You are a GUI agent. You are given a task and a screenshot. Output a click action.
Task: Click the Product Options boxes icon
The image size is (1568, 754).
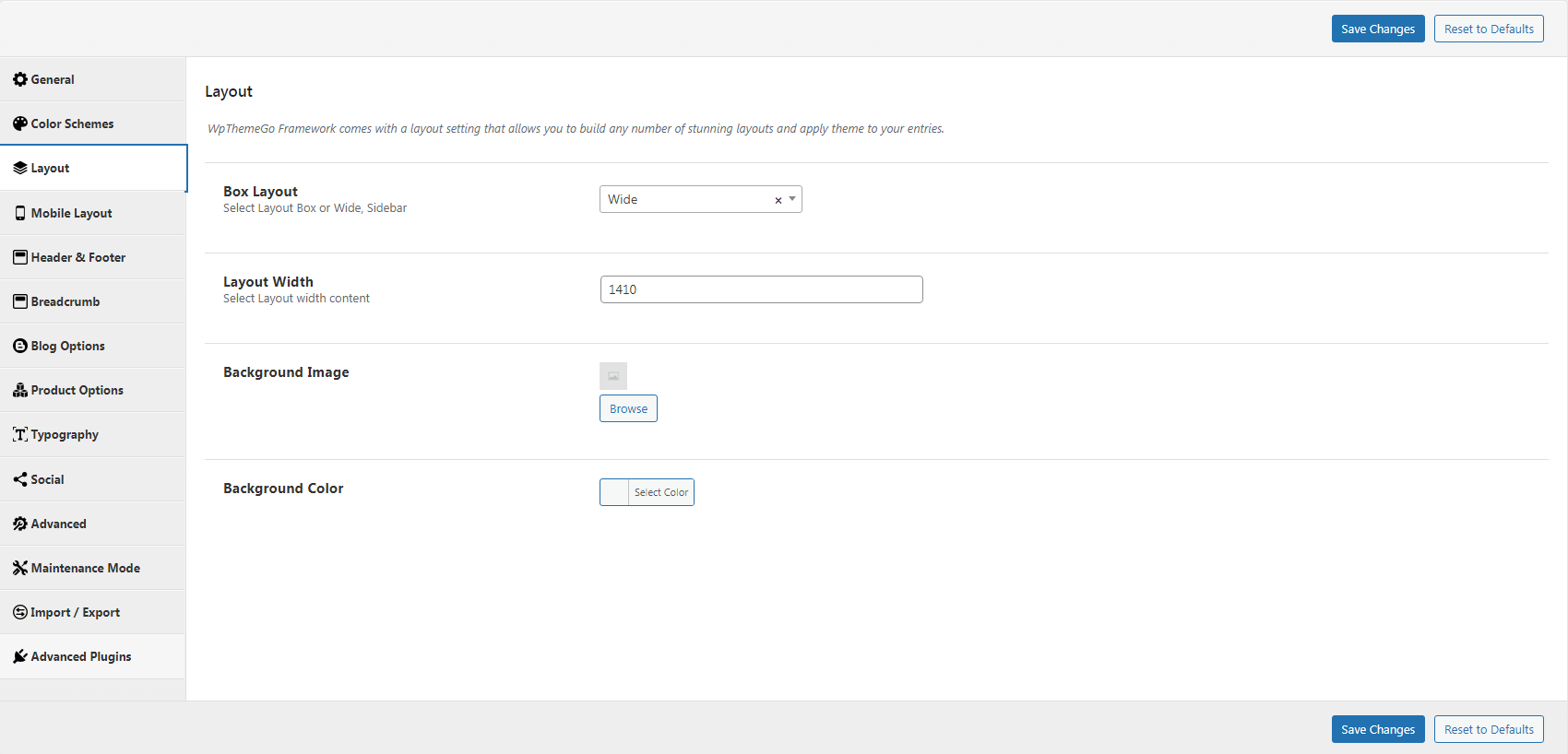[20, 390]
